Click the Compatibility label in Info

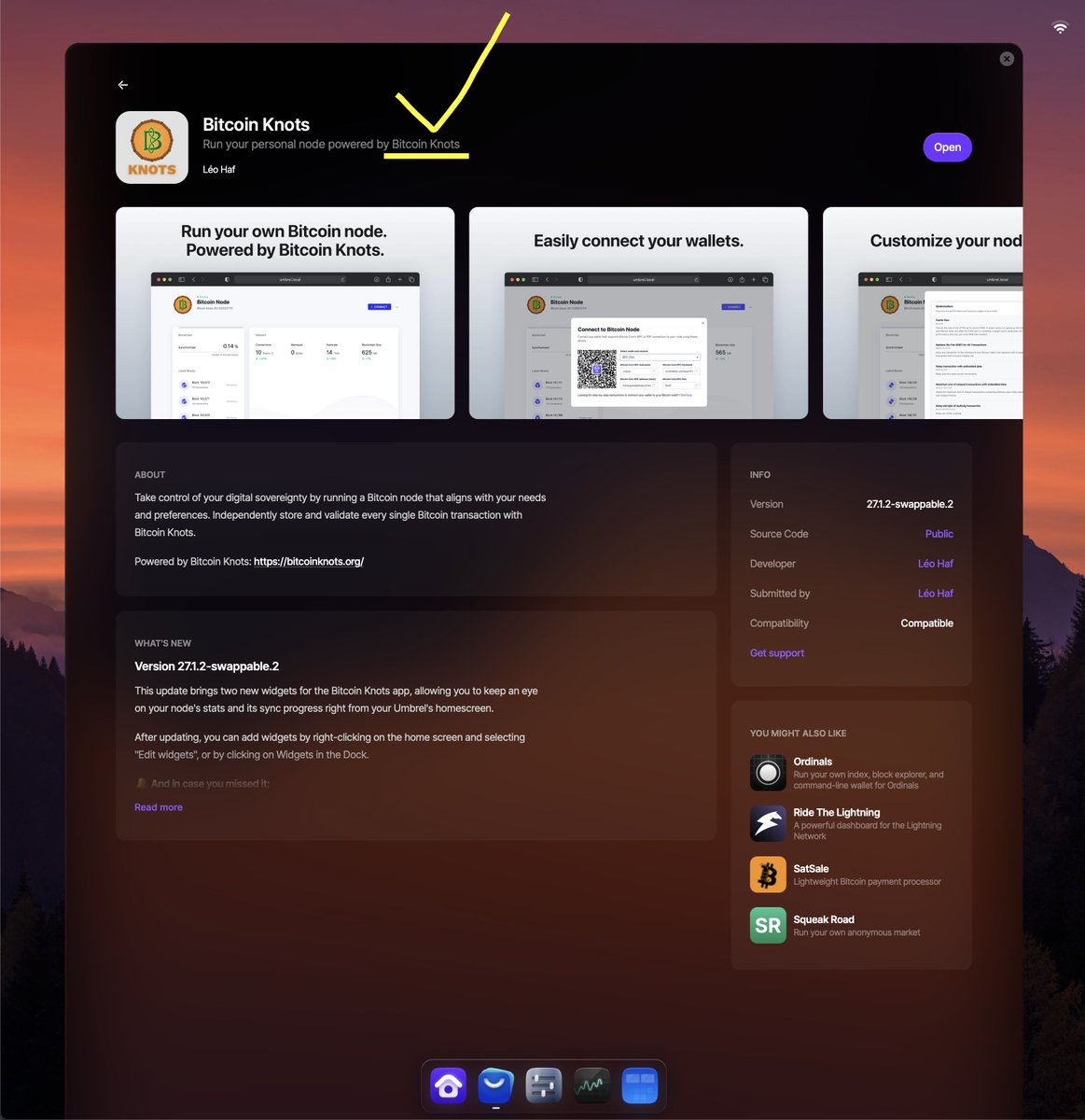coord(779,623)
